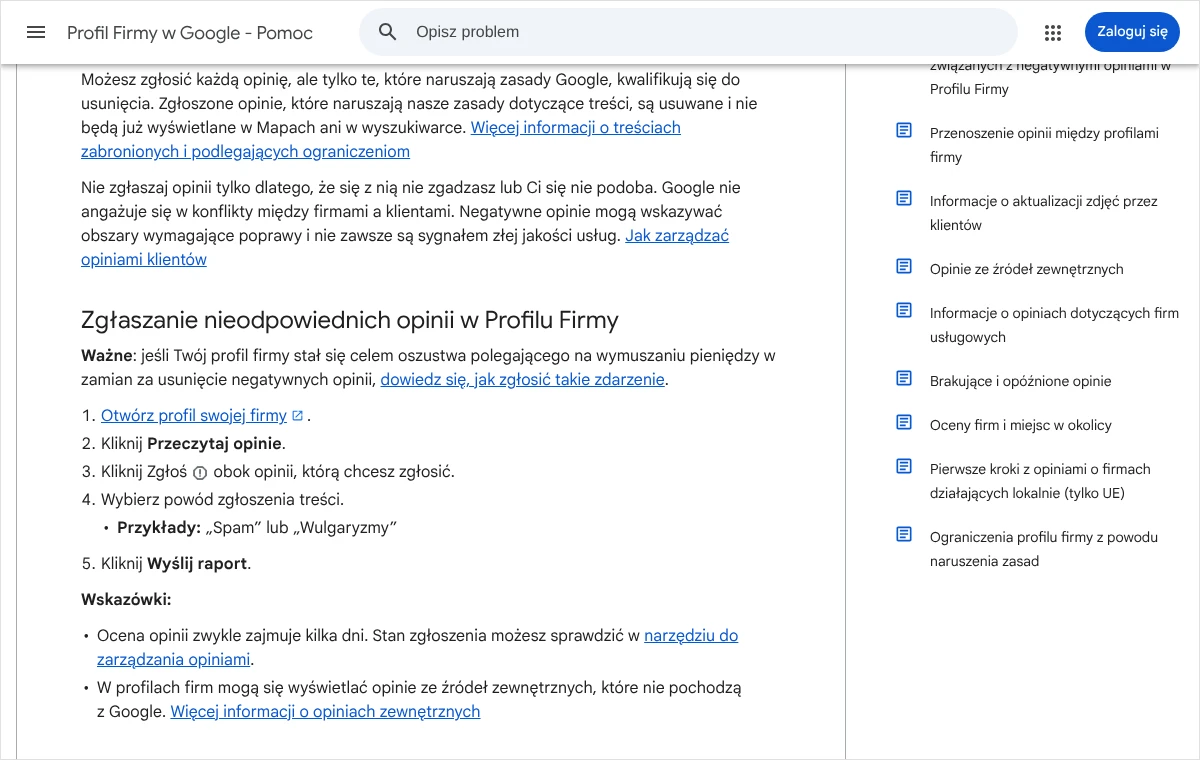Open sidebar article Oceny firm i miejsc w okolicy
Image resolution: width=1200 pixels, height=760 pixels.
pos(1020,425)
